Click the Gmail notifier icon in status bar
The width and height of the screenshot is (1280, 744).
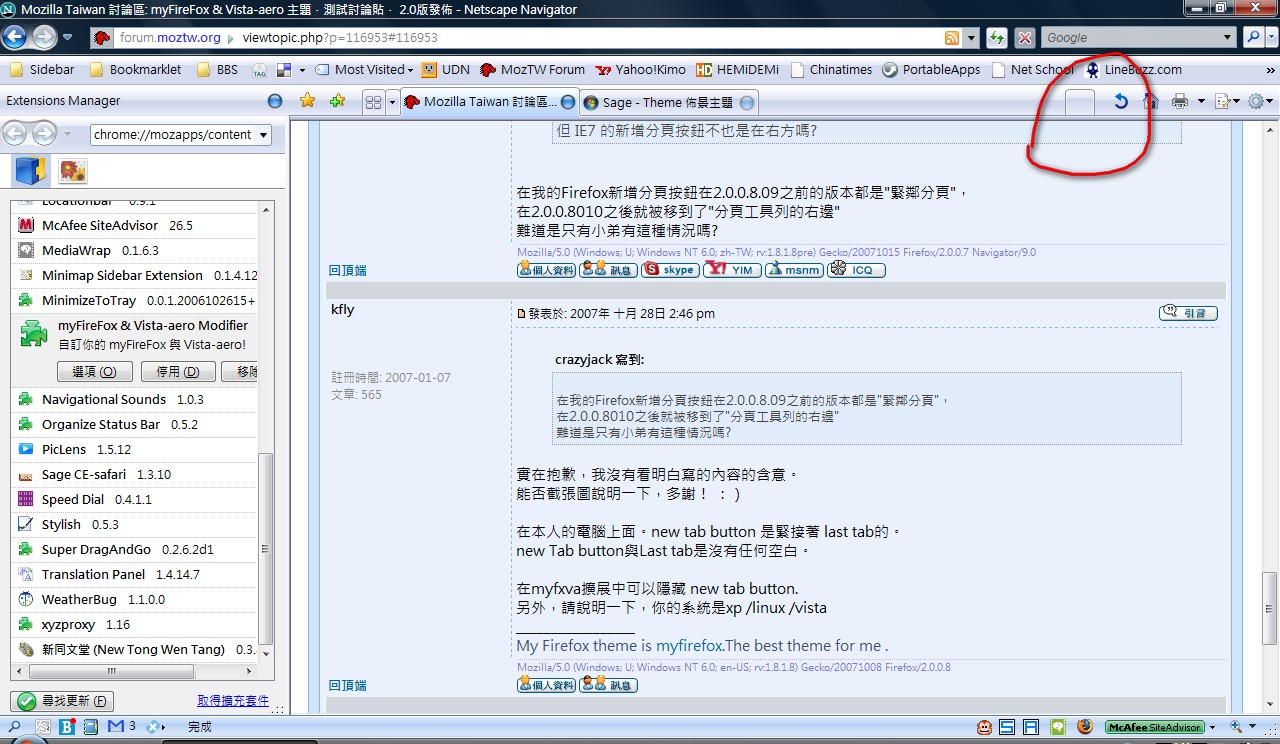click(x=116, y=727)
